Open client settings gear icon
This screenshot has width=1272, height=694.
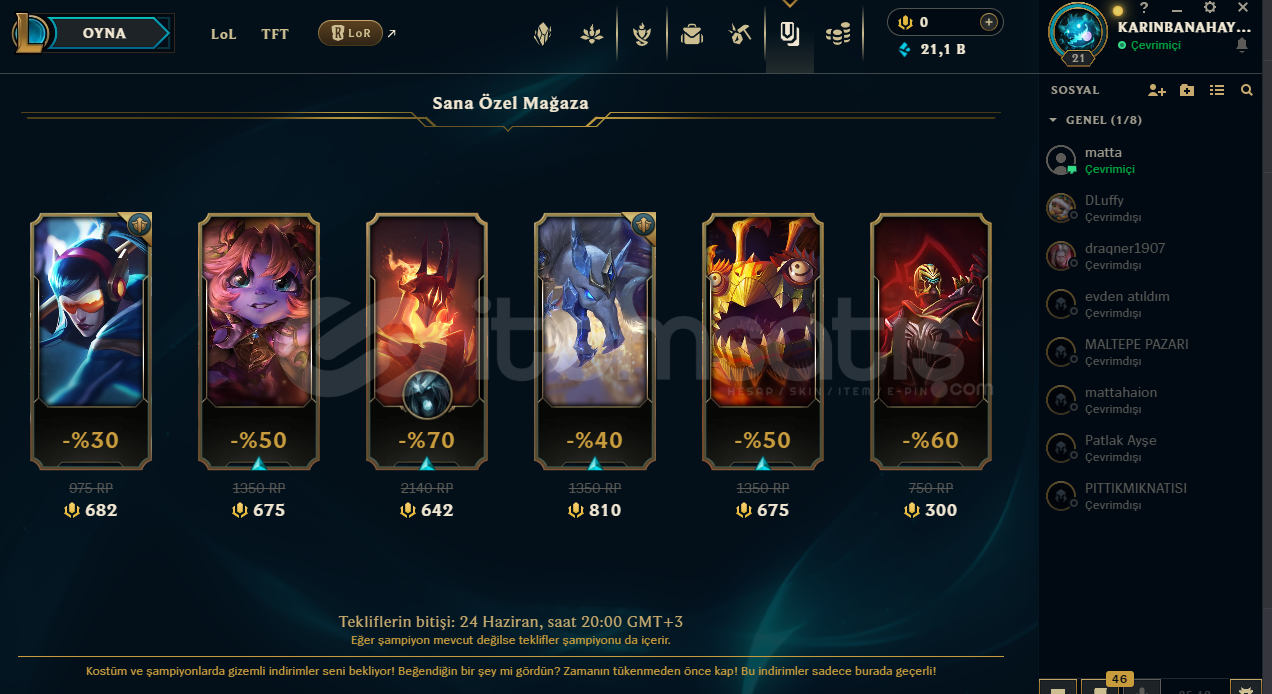pos(1209,7)
